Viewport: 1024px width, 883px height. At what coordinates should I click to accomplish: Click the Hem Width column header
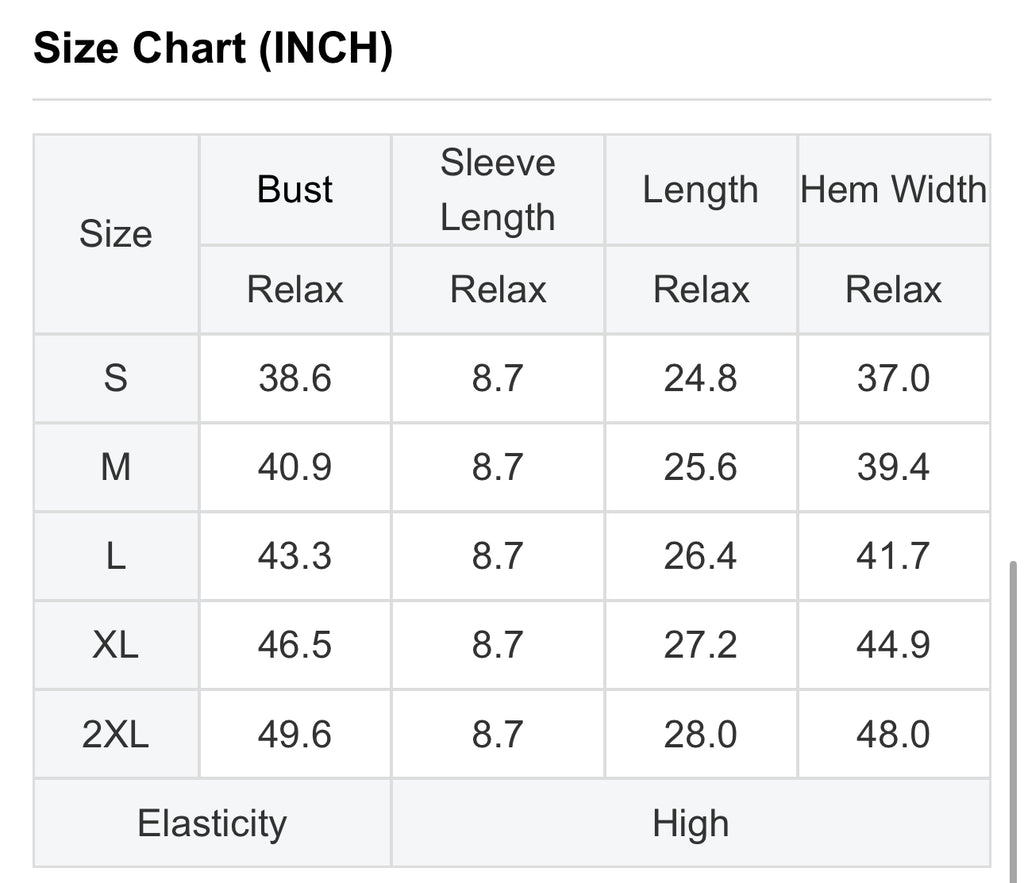[894, 190]
